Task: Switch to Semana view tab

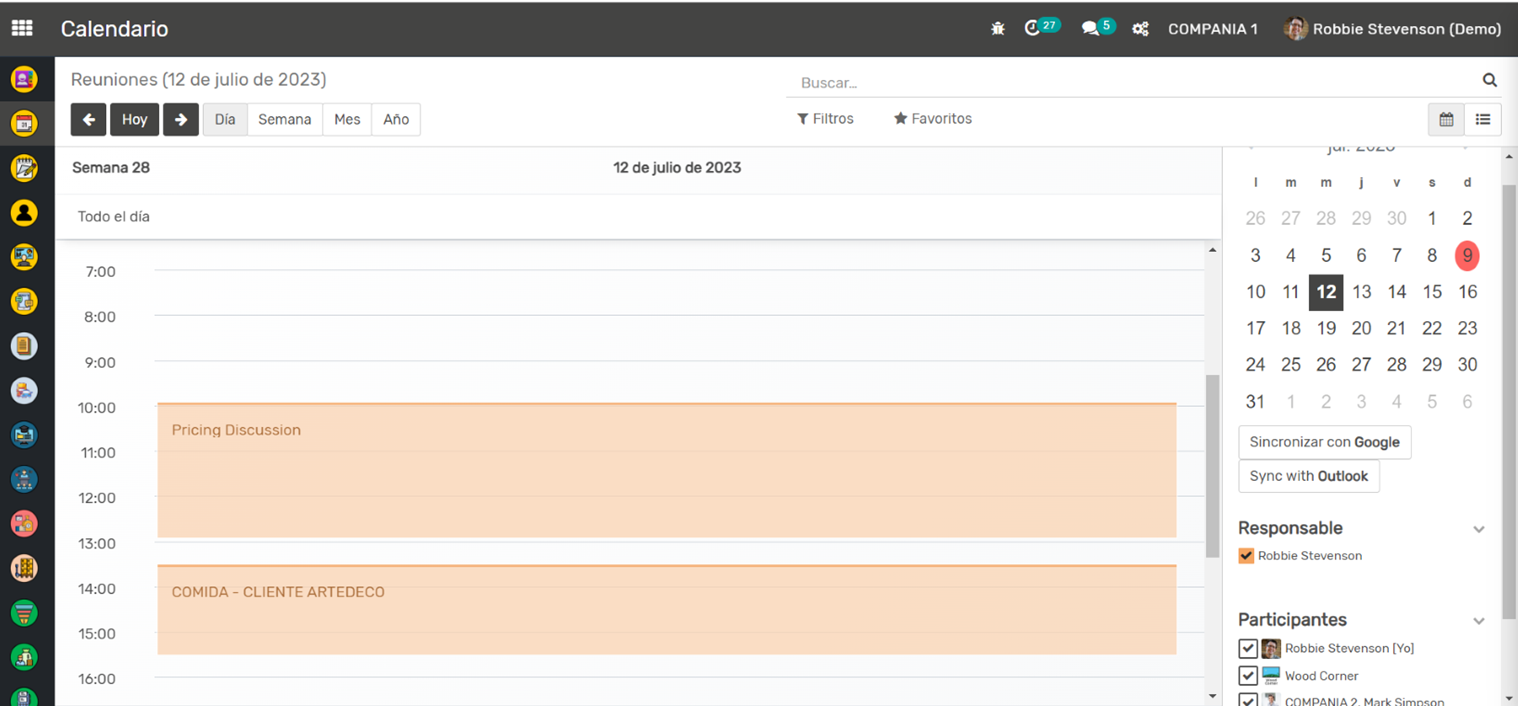Action: coord(284,119)
